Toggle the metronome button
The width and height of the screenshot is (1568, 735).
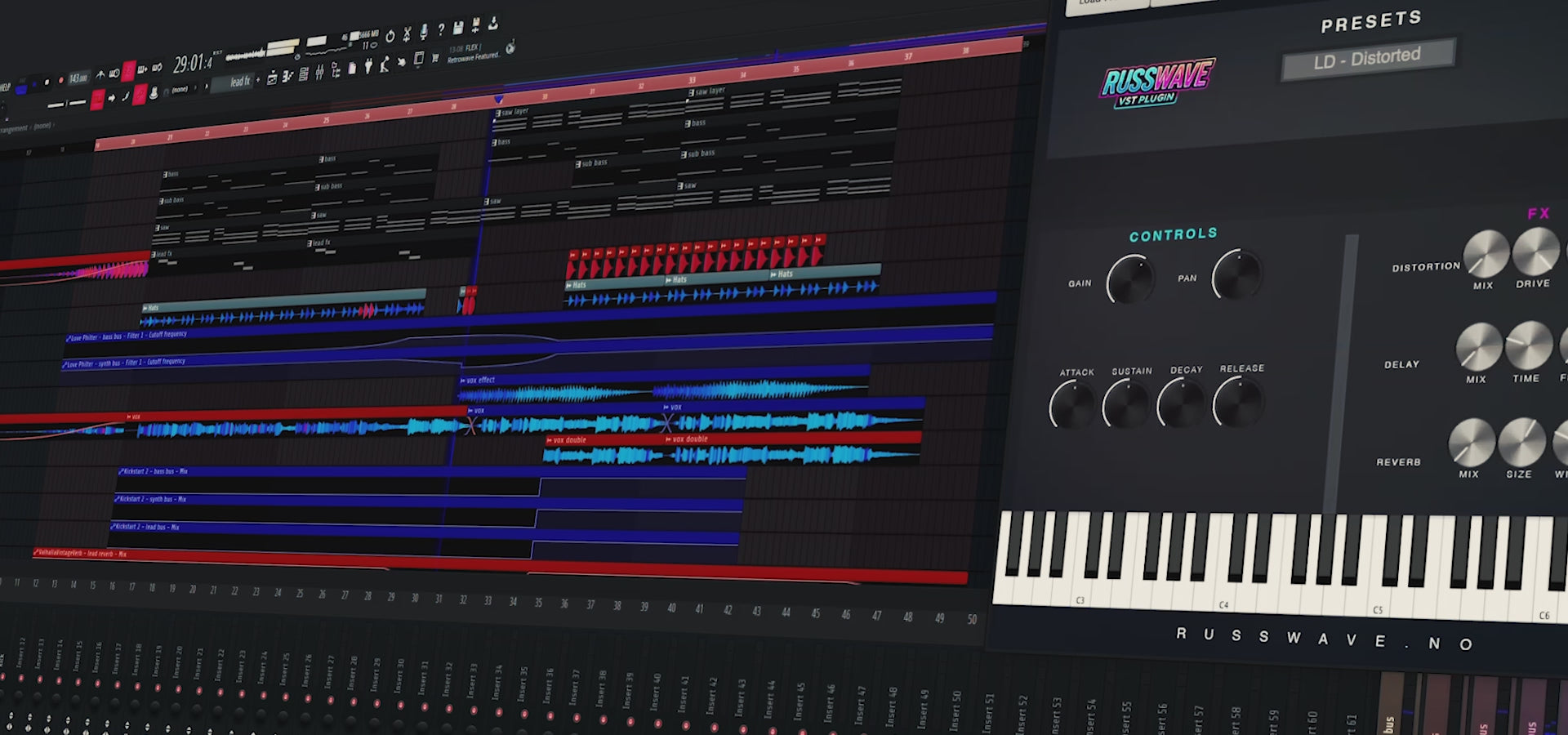[x=100, y=74]
